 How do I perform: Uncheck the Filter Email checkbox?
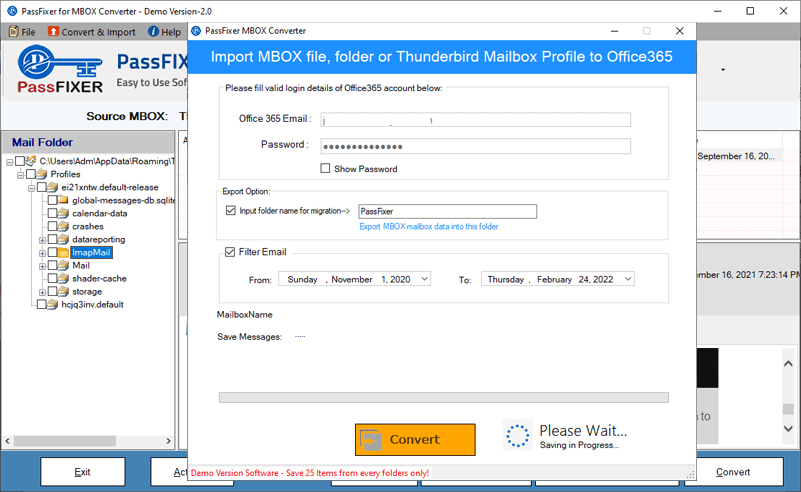pyautogui.click(x=230, y=252)
